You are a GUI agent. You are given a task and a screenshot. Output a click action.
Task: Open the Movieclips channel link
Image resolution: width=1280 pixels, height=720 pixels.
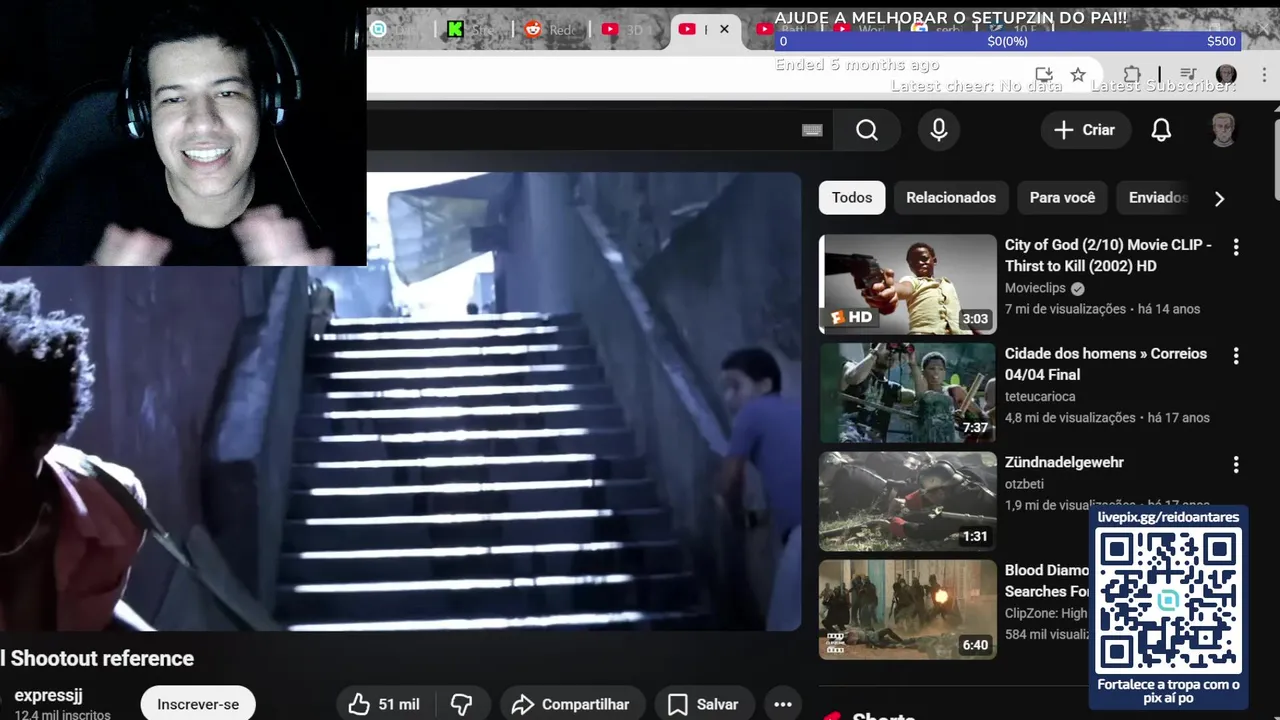[x=1035, y=288]
